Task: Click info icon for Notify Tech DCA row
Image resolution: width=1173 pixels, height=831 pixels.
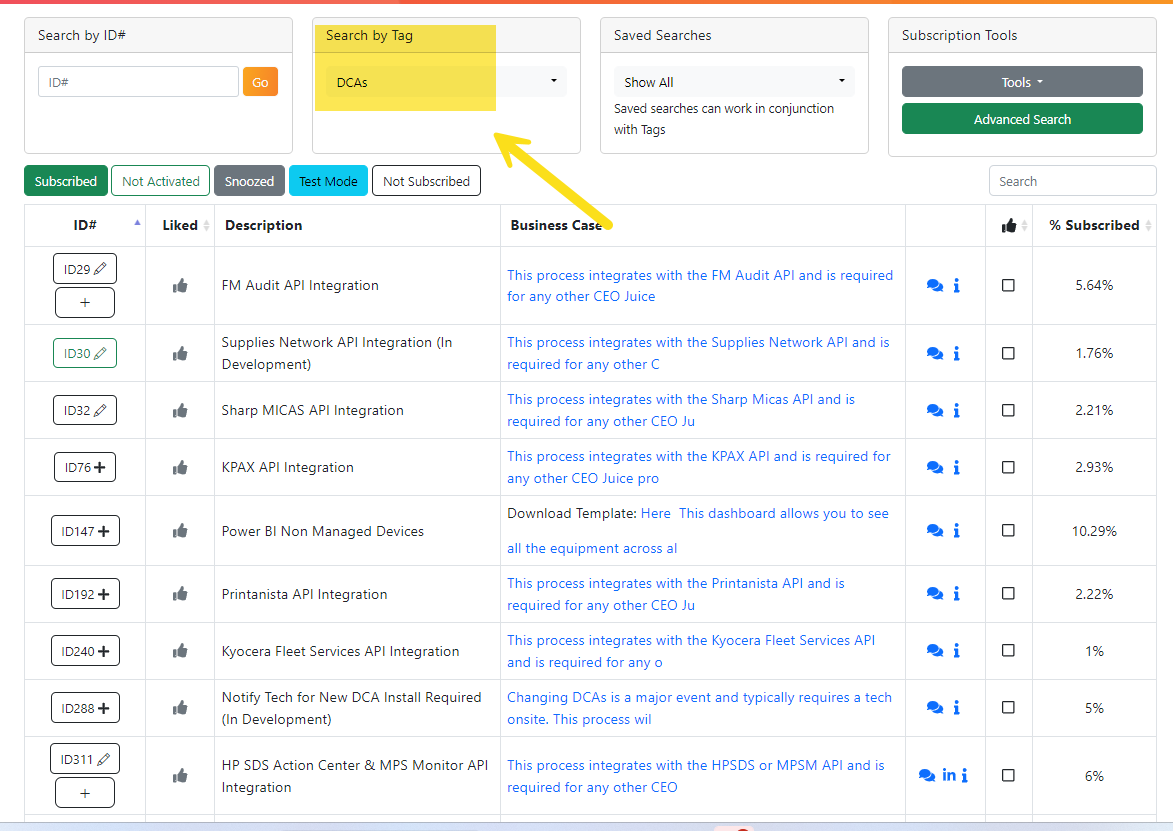Action: (956, 708)
